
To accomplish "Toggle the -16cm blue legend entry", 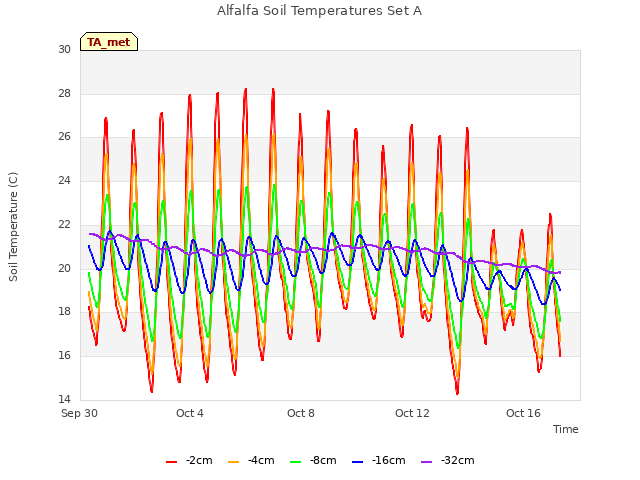I will (x=378, y=460).
